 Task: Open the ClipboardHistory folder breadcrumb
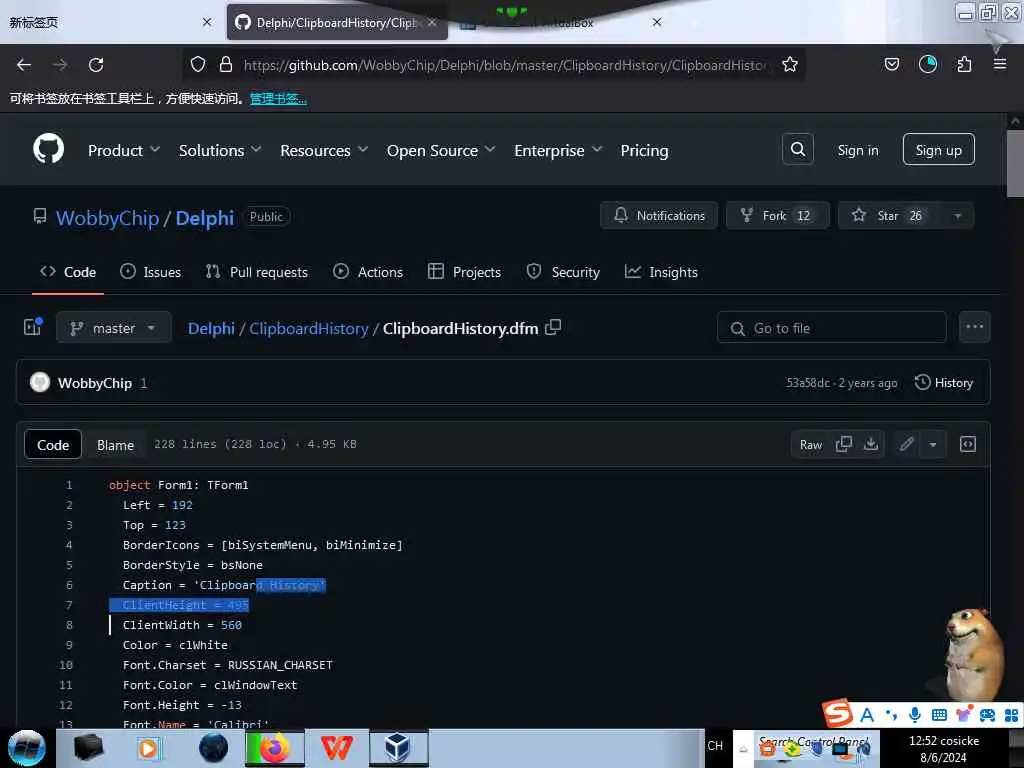click(x=309, y=328)
